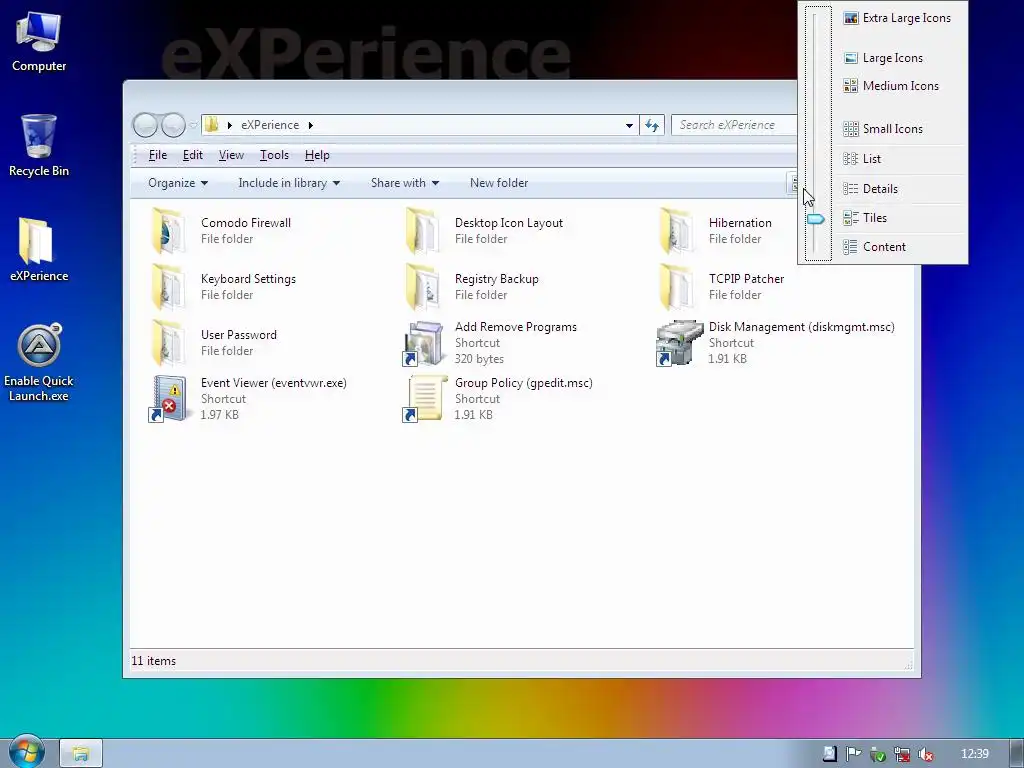Click the Explorer back navigation button
The image size is (1024, 768).
click(145, 125)
